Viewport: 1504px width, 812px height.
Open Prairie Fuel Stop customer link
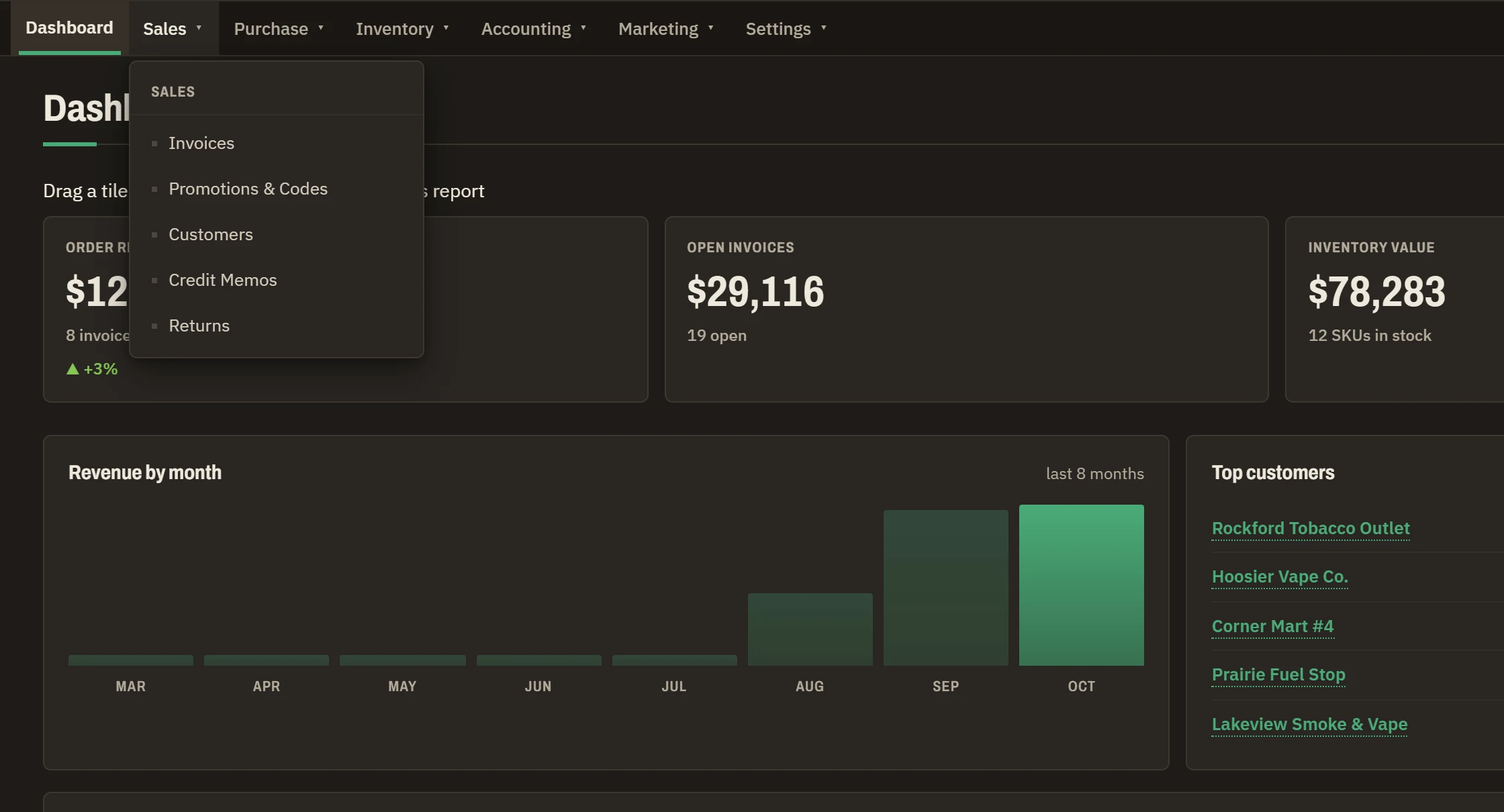point(1278,674)
